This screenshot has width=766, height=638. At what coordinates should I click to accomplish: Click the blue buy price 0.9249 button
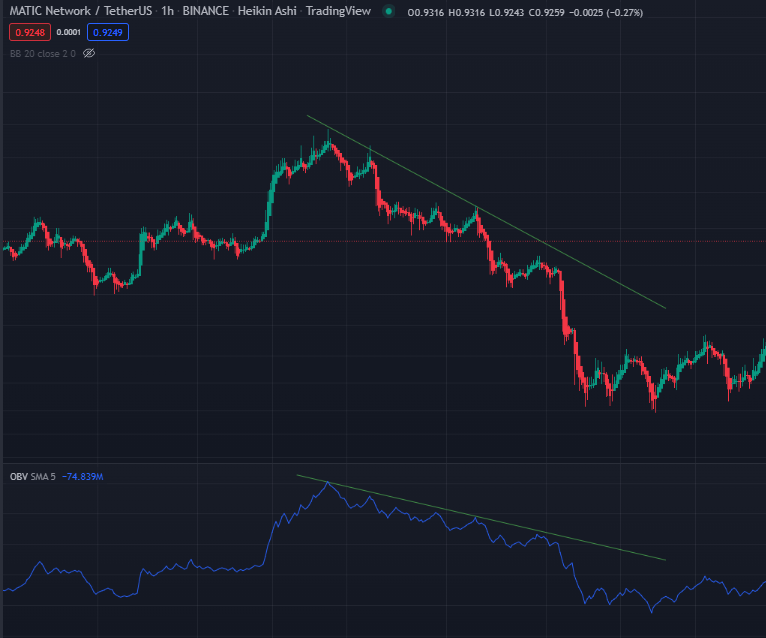pos(107,32)
